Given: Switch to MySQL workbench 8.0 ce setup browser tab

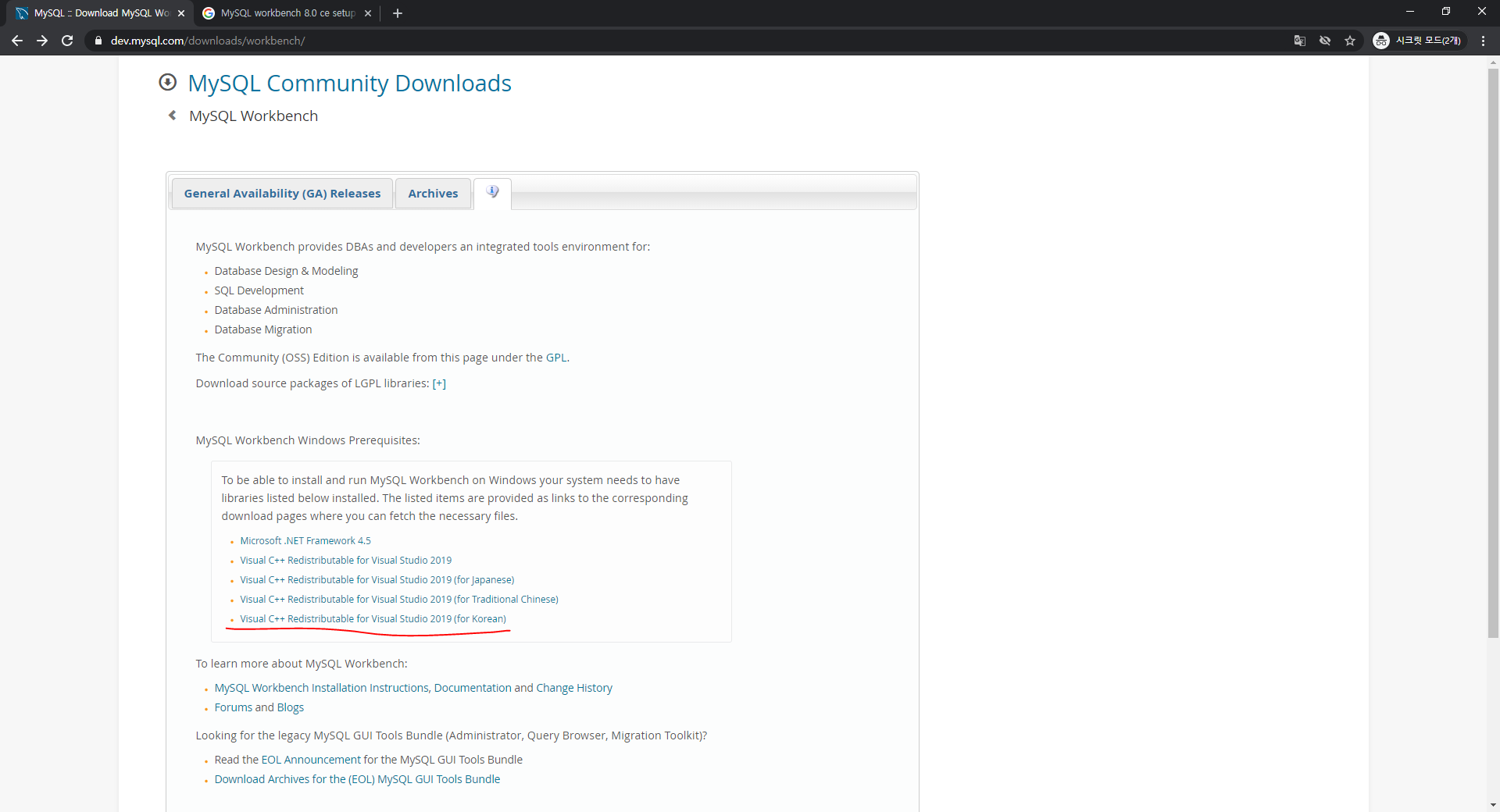Looking at the screenshot, I should pos(287,13).
